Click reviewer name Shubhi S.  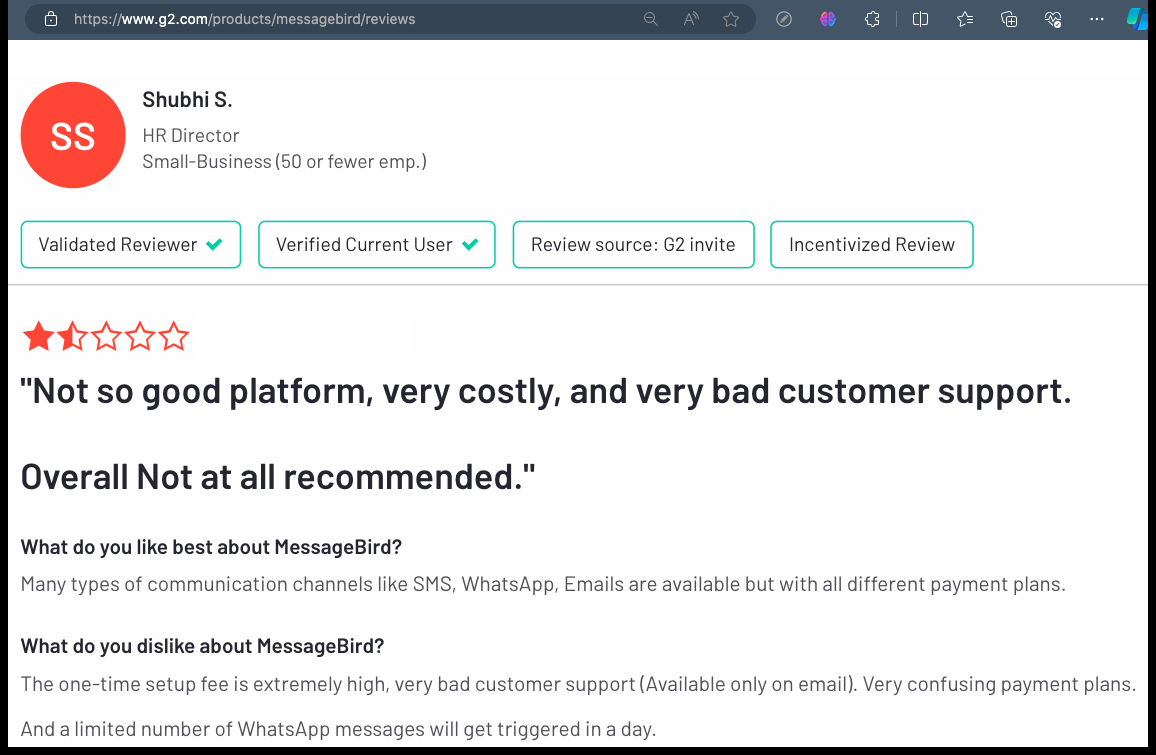click(187, 100)
